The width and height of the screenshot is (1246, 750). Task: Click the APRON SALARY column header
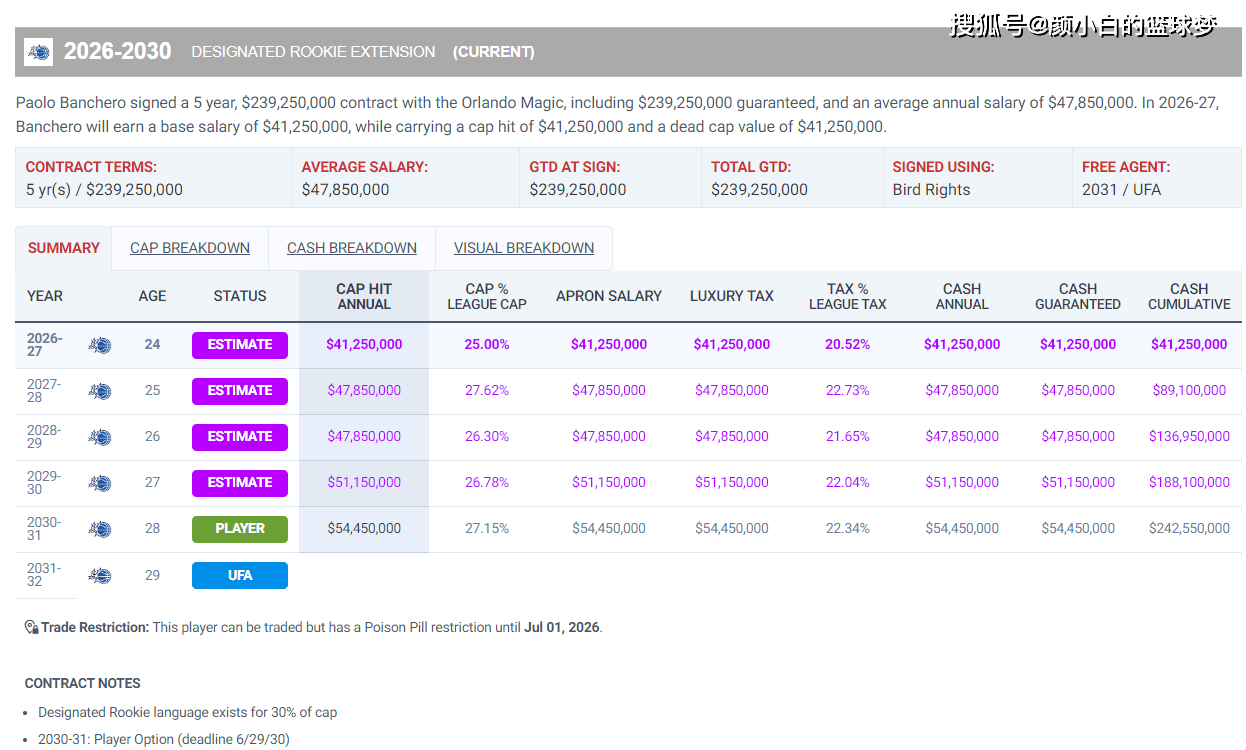point(609,296)
